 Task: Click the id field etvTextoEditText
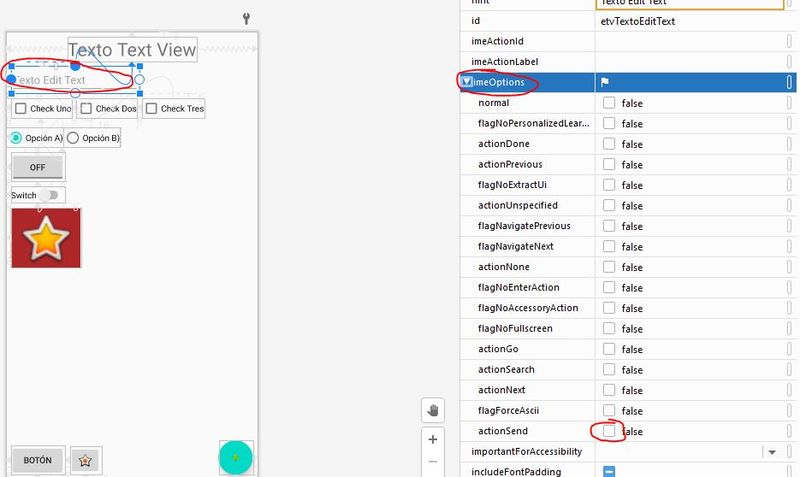[690, 21]
